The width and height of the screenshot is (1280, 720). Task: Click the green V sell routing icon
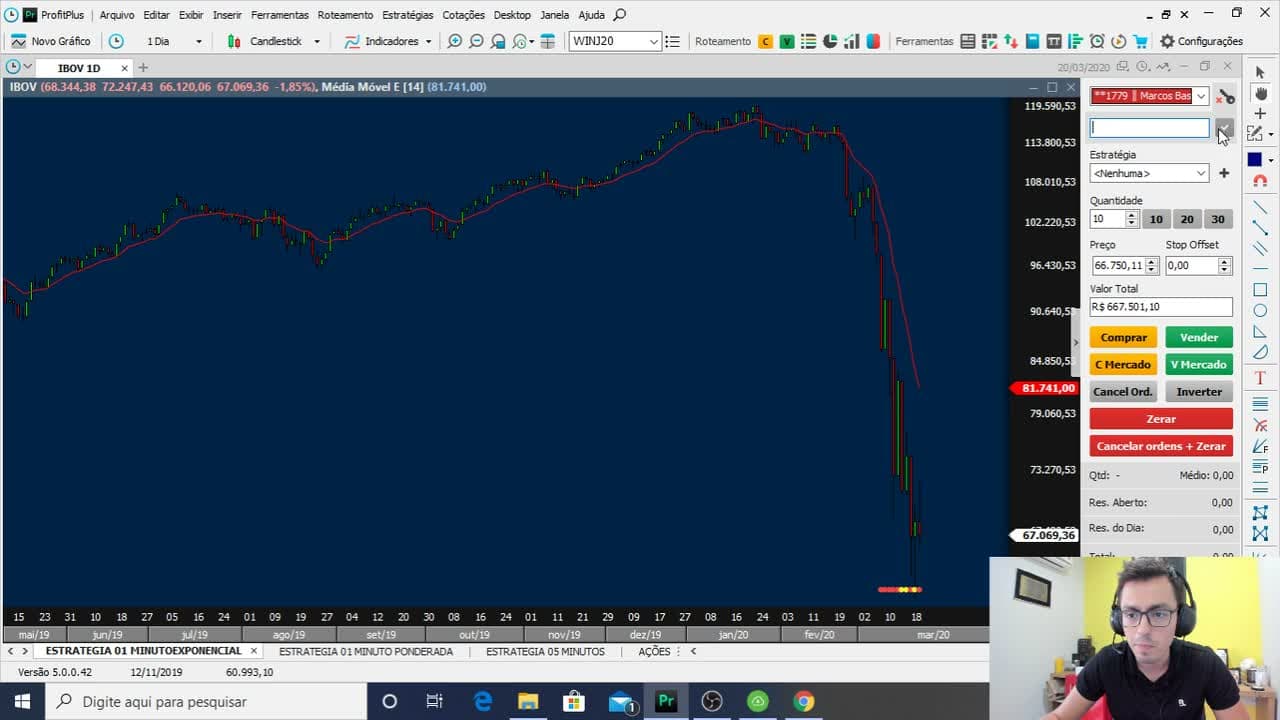click(787, 41)
